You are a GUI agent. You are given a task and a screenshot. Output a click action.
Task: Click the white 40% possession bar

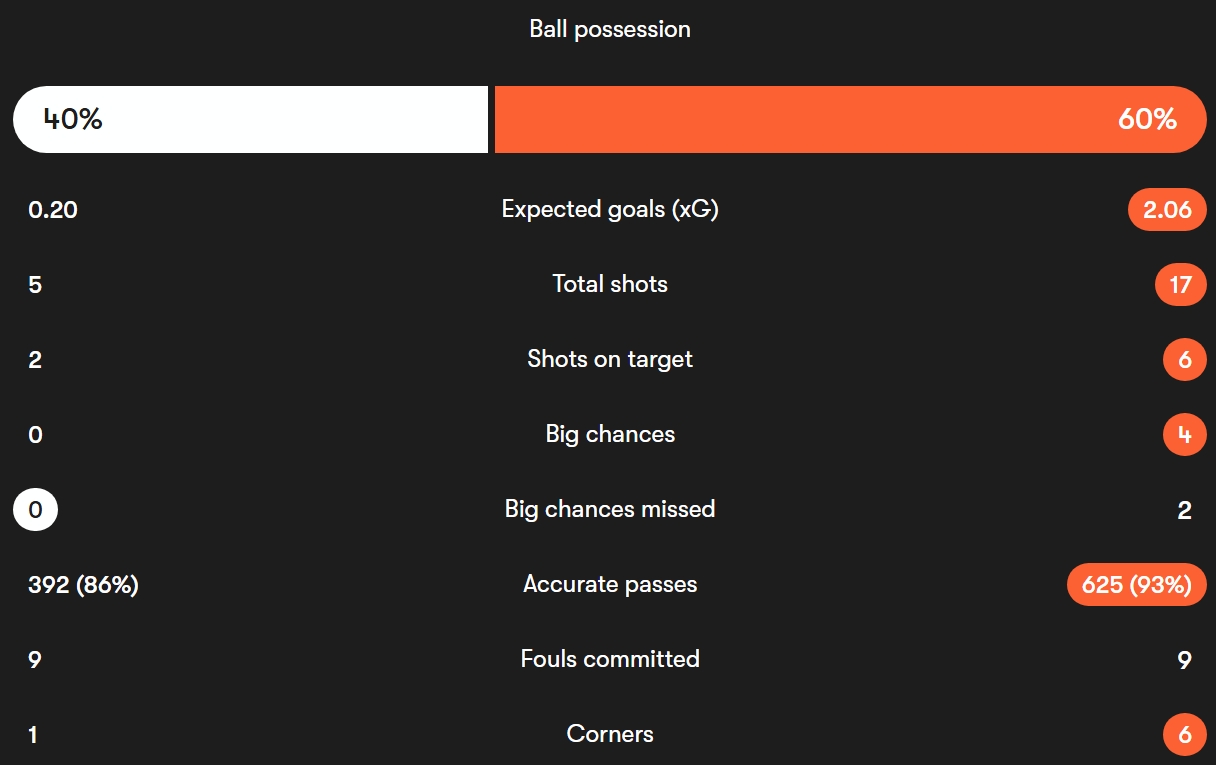pos(250,119)
